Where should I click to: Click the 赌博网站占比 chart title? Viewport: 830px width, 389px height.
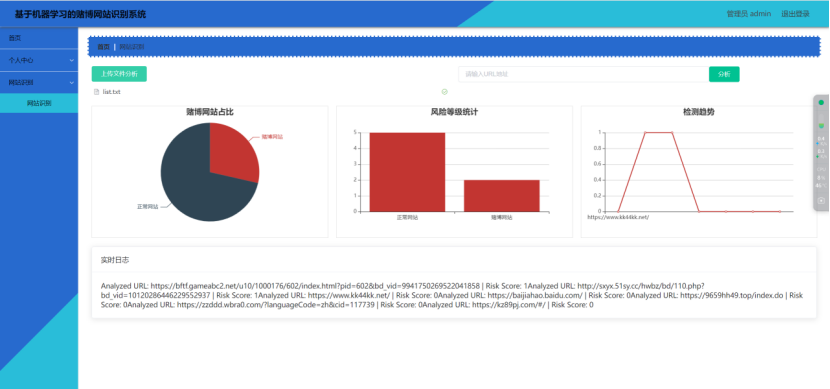210,112
